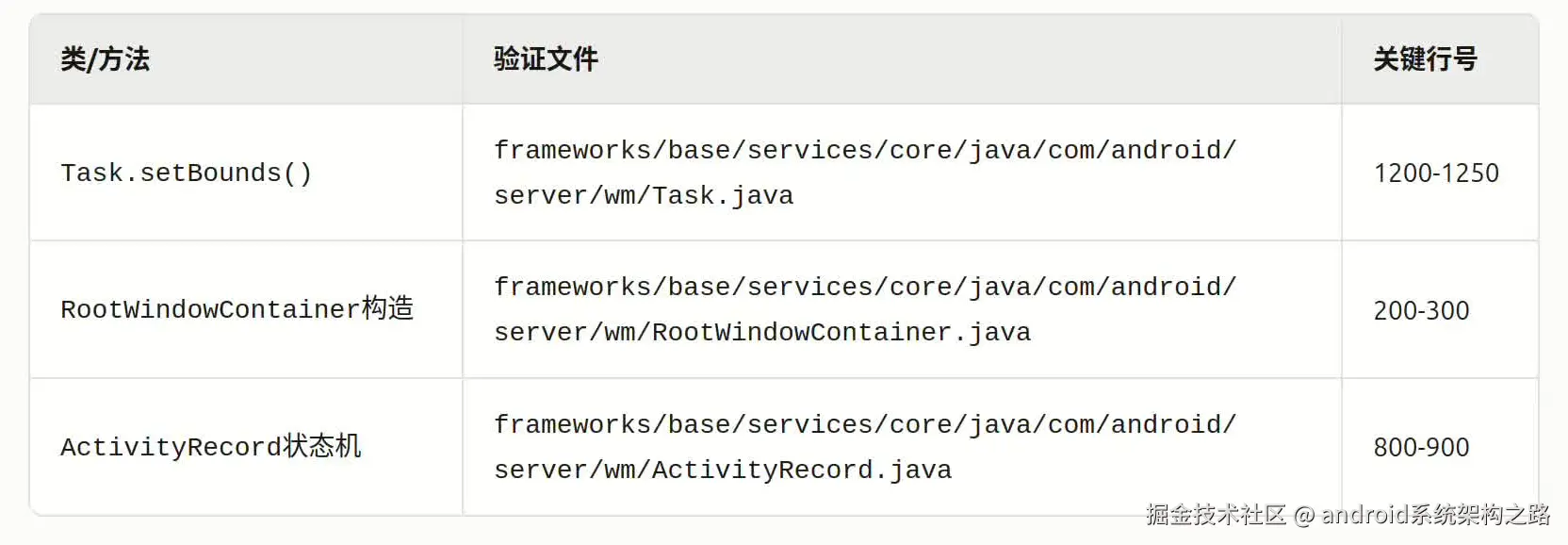Click the 1200-1250 line number cell
The width and height of the screenshot is (1568, 545).
(1435, 173)
